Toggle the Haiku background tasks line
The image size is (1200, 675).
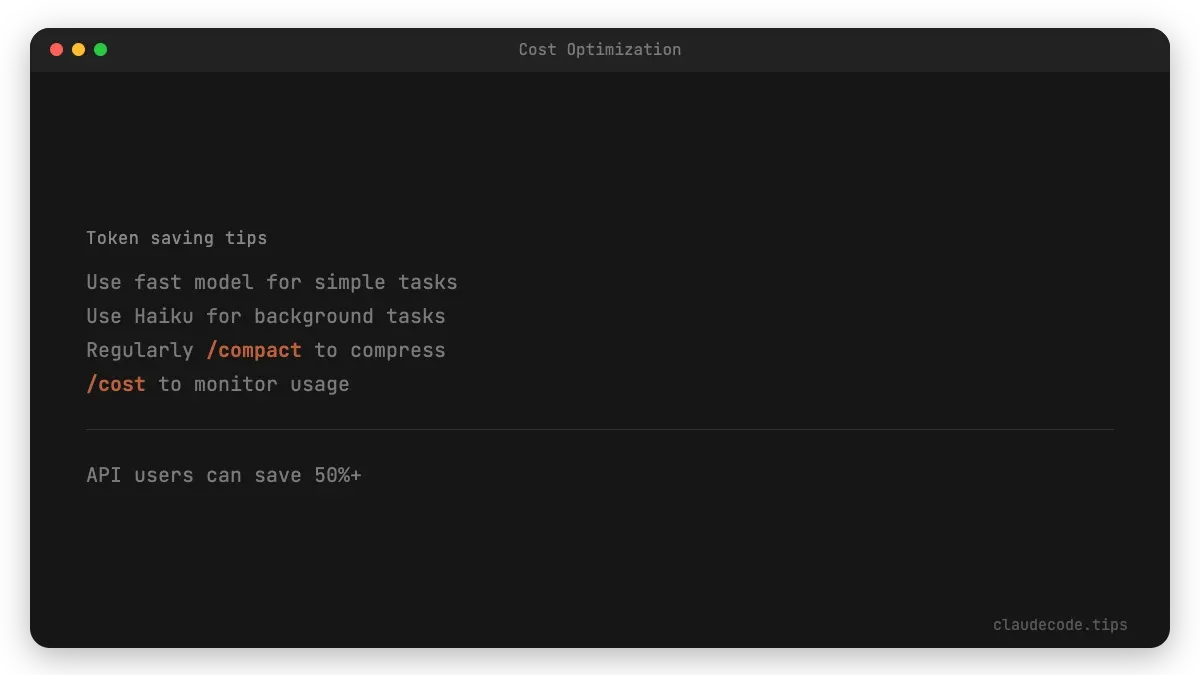click(x=265, y=316)
